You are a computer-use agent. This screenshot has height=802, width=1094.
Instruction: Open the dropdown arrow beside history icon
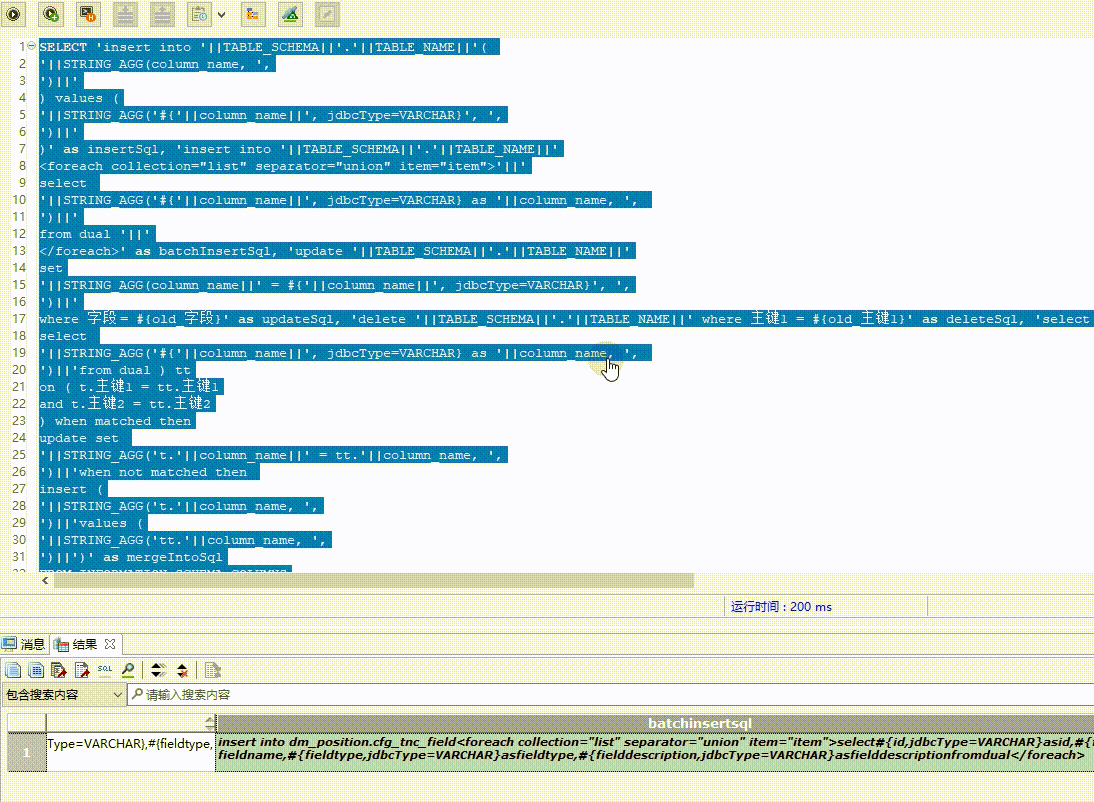tap(221, 15)
